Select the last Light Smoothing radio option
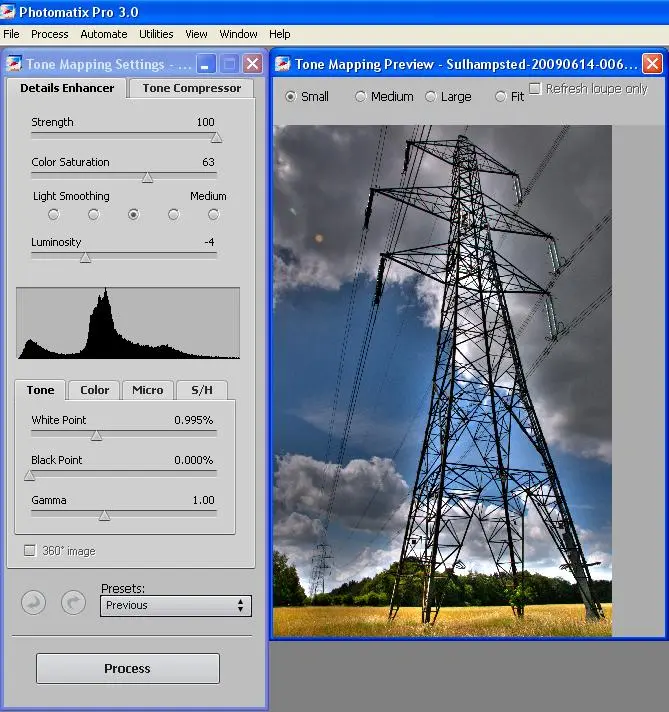The height and width of the screenshot is (712, 669). coord(213,214)
